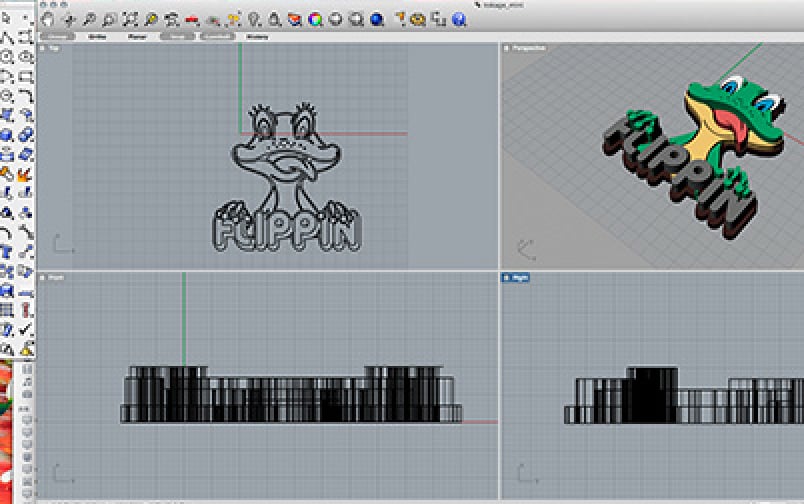
Task: Open the Right viewport title menu
Action: 517,277
